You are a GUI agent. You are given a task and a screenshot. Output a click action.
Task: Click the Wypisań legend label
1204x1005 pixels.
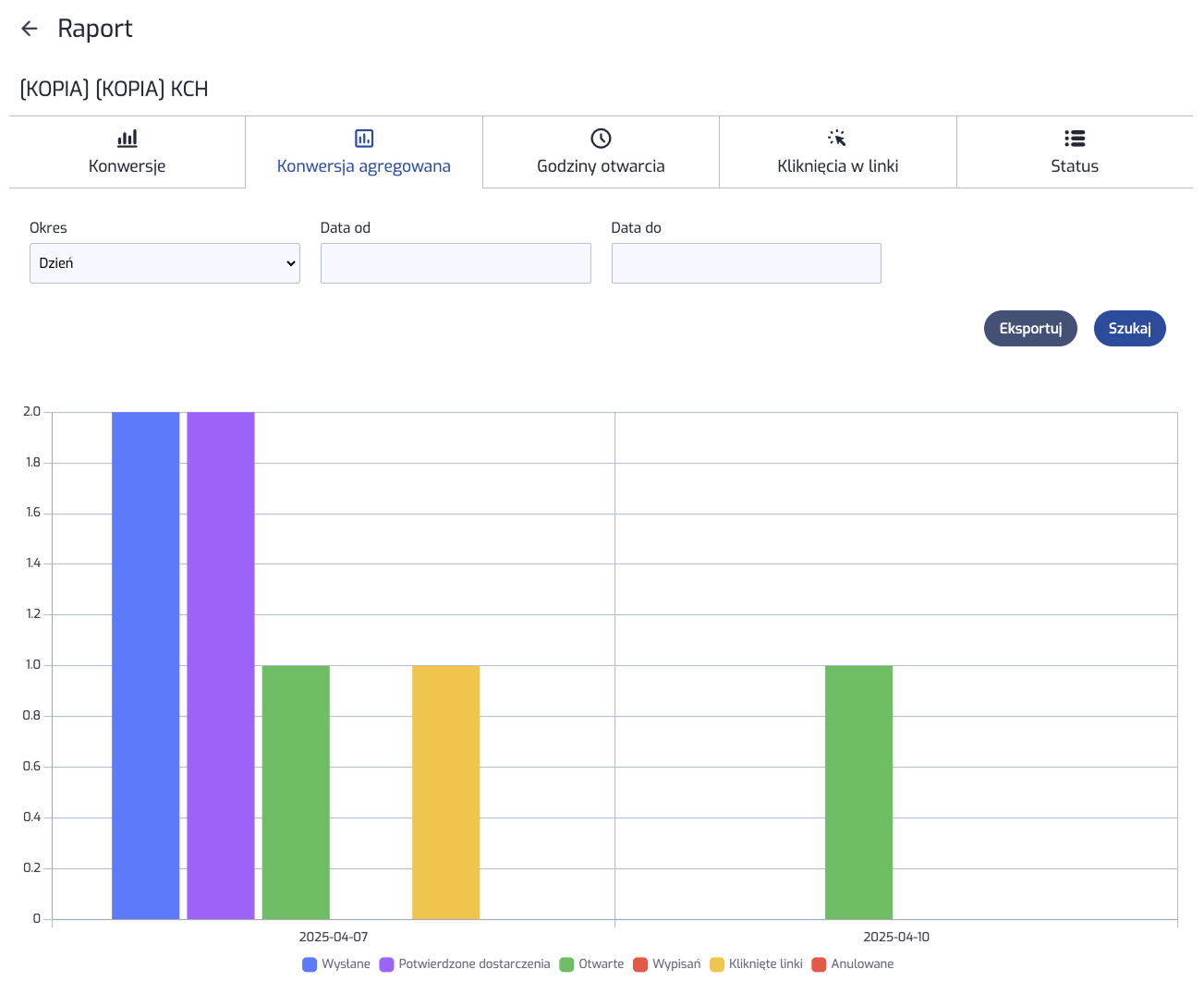676,964
